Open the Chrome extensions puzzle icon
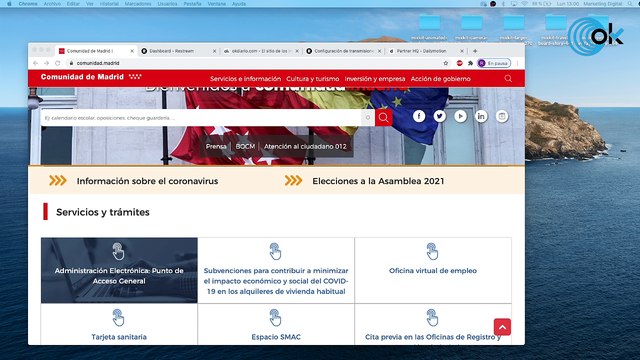Screen dimensions: 640x360 [470, 63]
